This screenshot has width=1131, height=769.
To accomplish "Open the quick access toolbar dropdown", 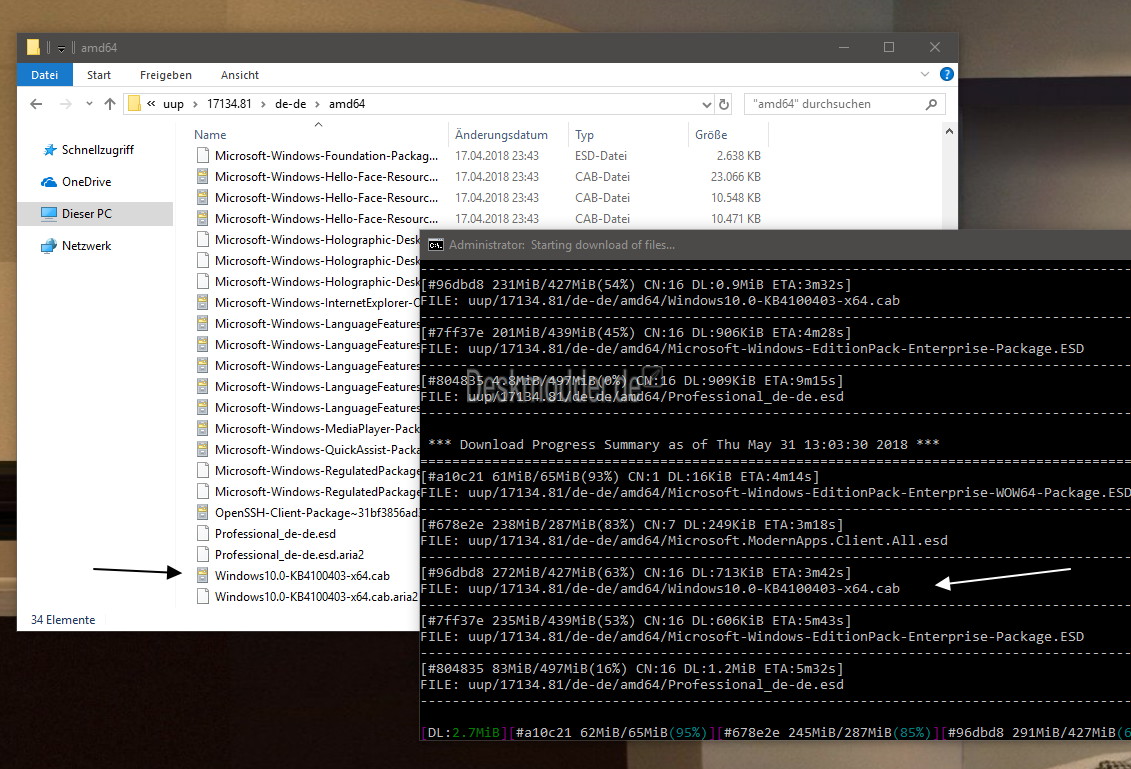I will (61, 48).
